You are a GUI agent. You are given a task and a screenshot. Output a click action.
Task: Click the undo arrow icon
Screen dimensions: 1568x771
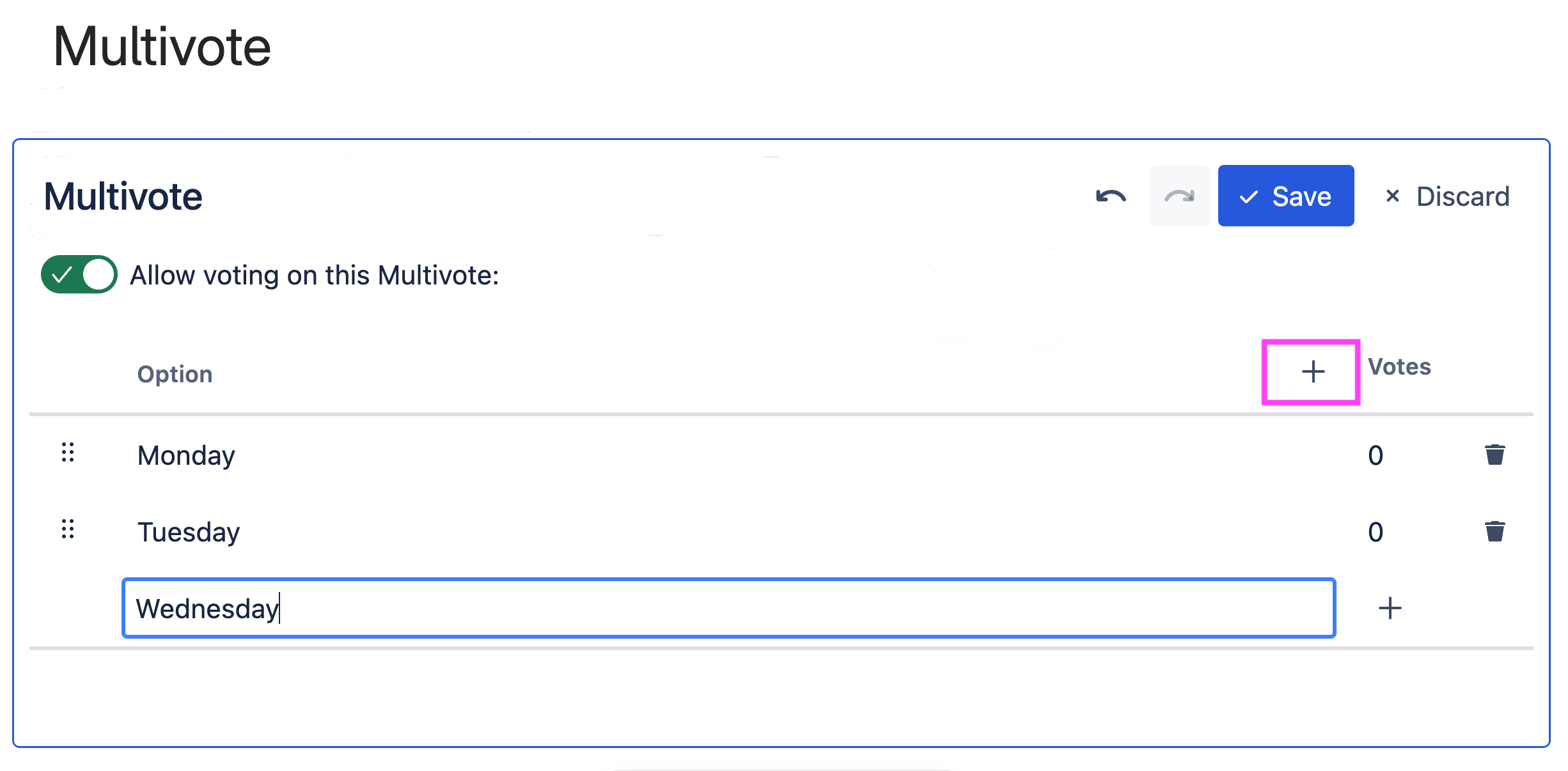(x=1111, y=196)
